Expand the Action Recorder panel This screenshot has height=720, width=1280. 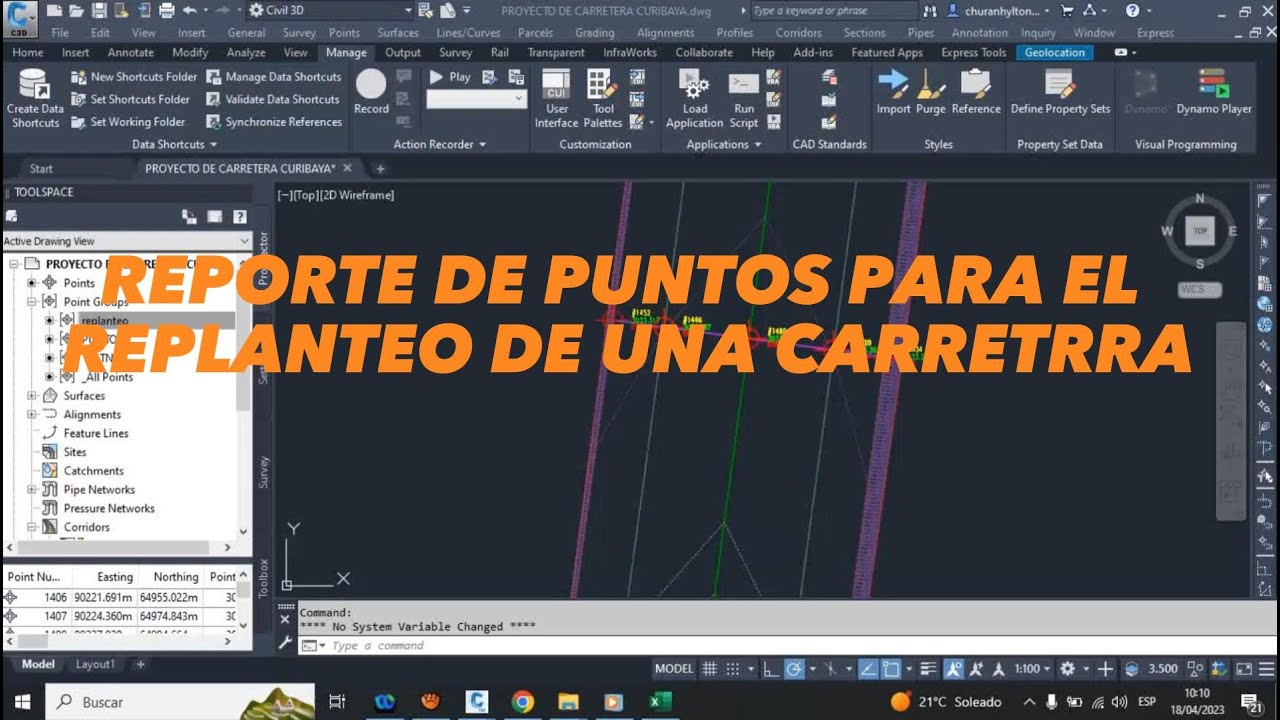coord(440,144)
